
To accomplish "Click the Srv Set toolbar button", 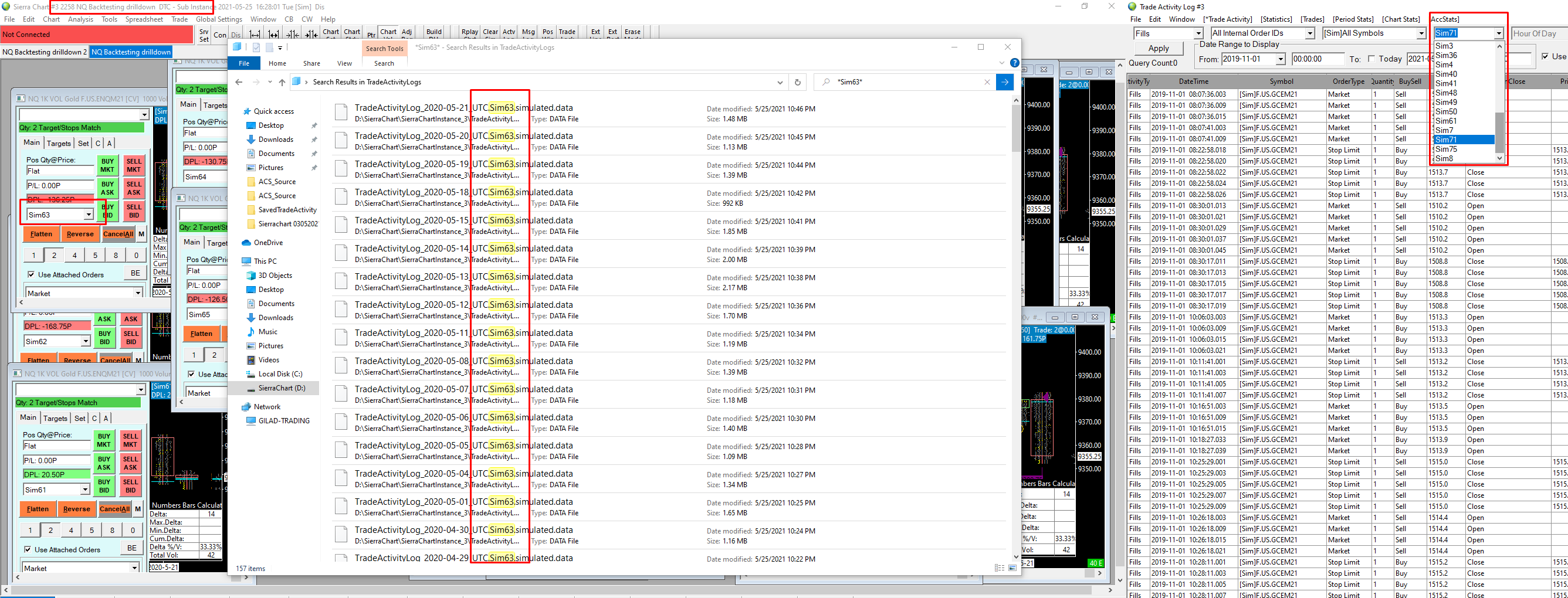I will (204, 35).
